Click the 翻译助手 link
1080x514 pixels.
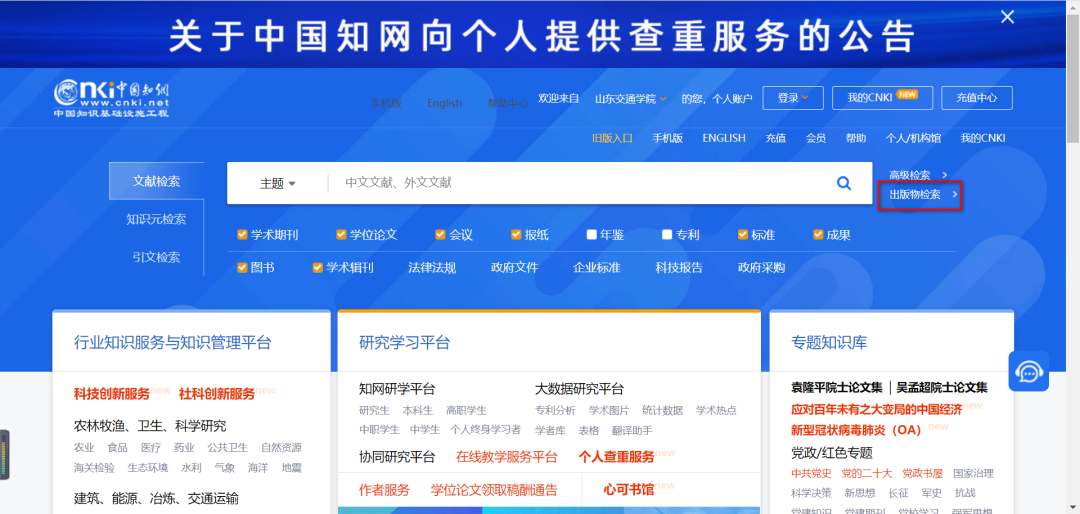[632, 431]
